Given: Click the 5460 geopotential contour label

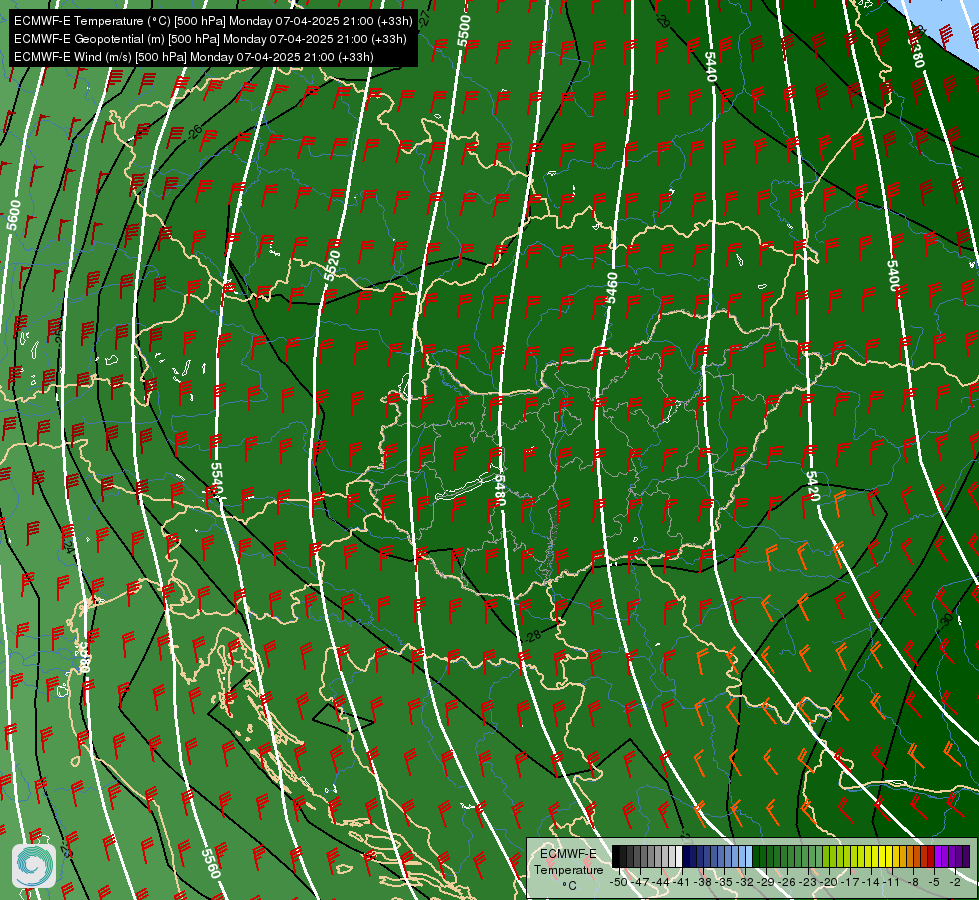Looking at the screenshot, I should 612,288.
